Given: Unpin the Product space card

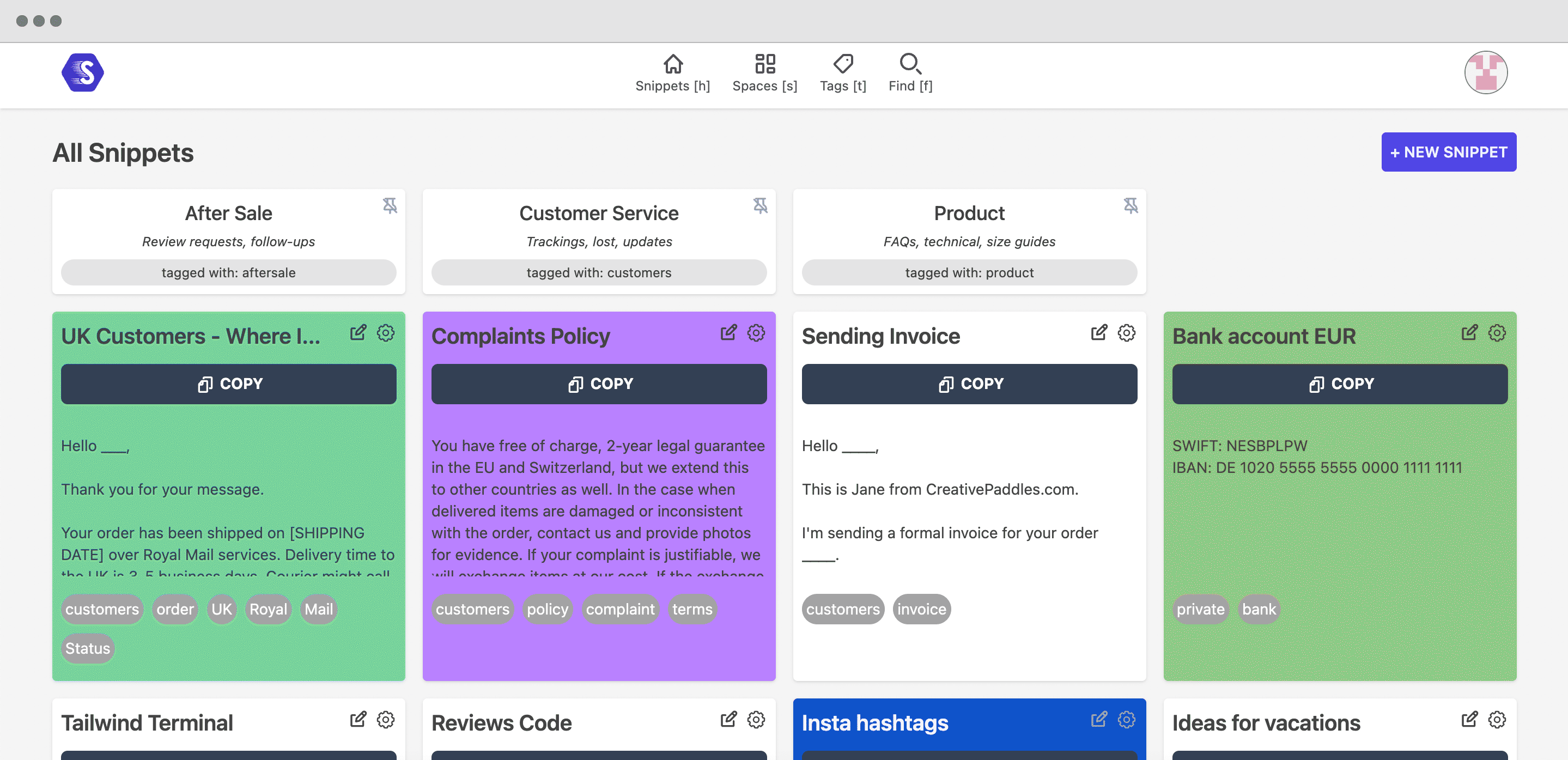Looking at the screenshot, I should (x=1131, y=206).
